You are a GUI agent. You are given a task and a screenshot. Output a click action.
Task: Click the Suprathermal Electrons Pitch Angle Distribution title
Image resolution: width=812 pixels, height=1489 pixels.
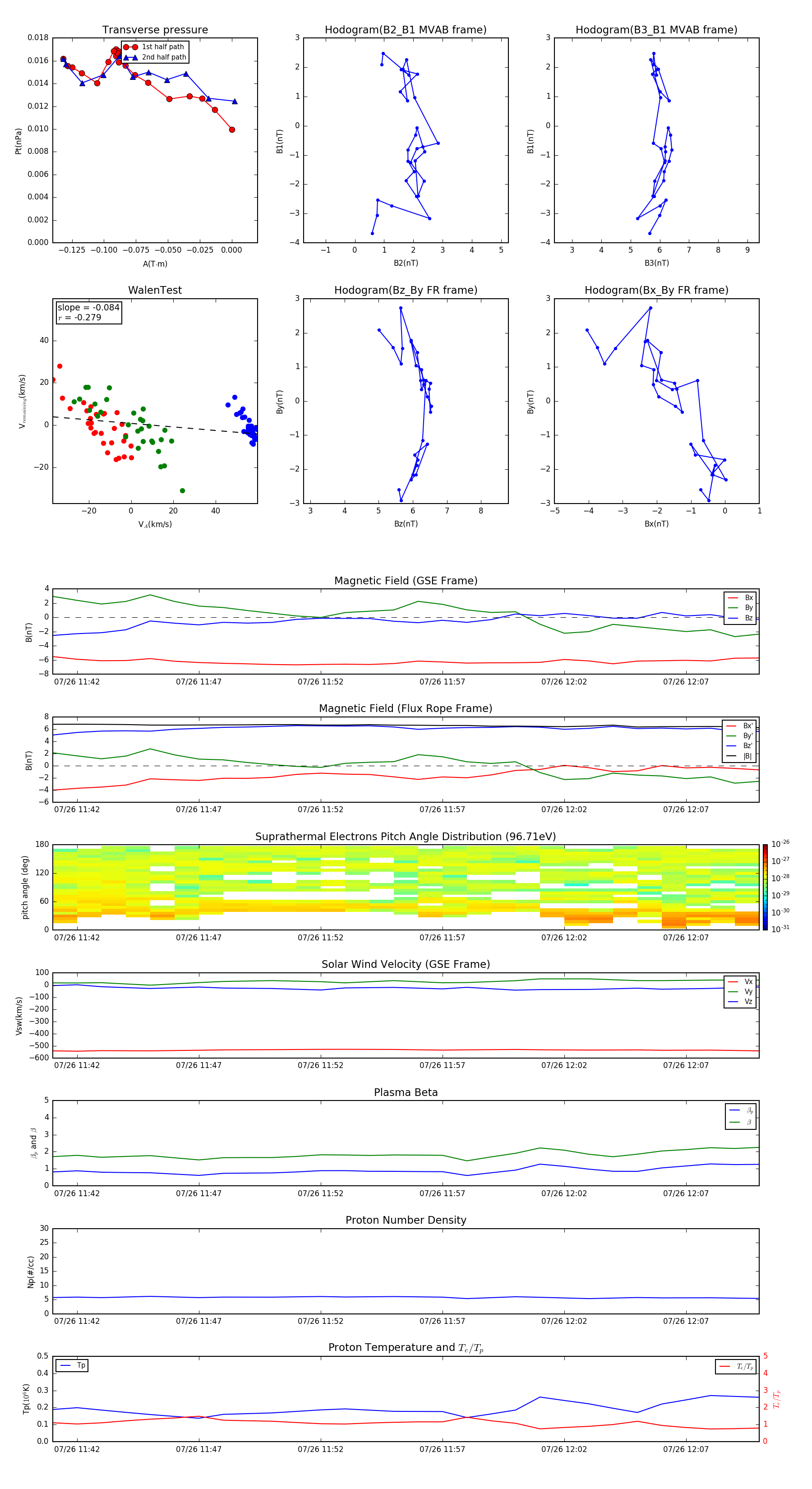[x=406, y=837]
